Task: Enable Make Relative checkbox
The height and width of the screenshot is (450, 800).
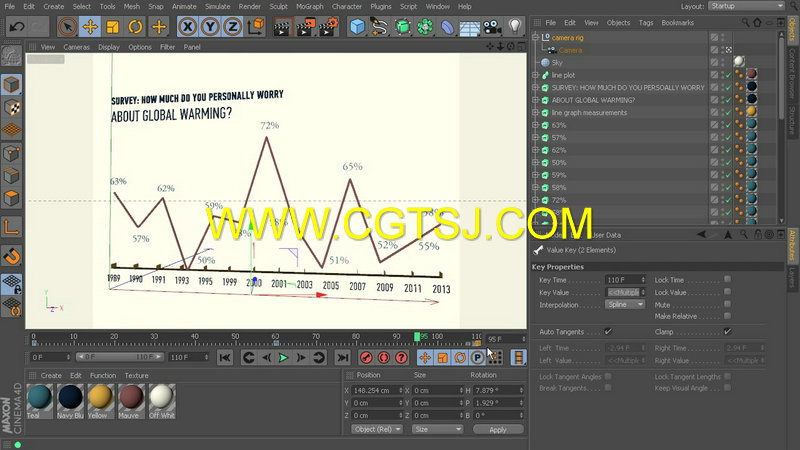Action: coord(728,316)
